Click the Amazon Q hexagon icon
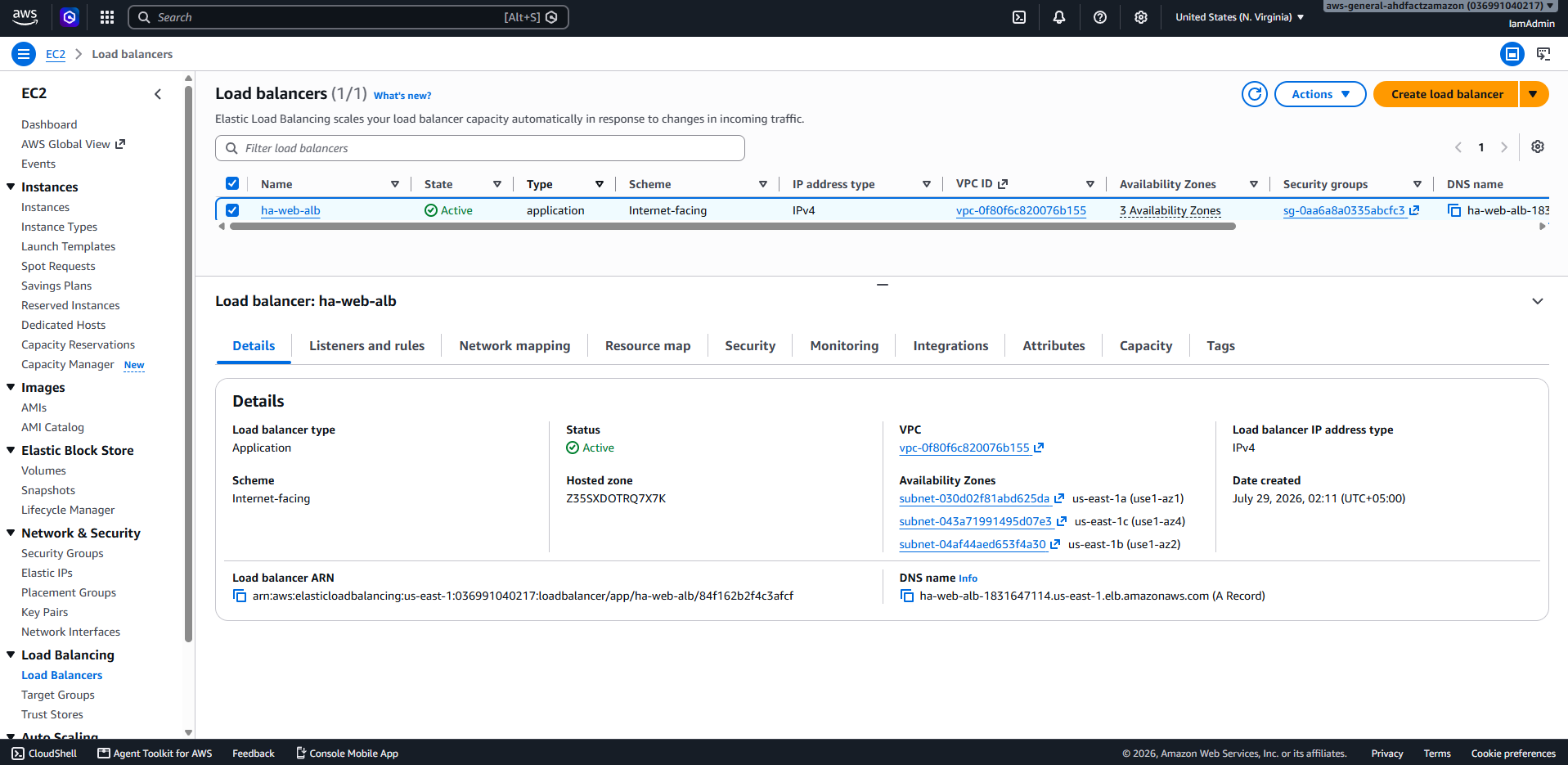This screenshot has width=1568, height=765. click(x=70, y=17)
